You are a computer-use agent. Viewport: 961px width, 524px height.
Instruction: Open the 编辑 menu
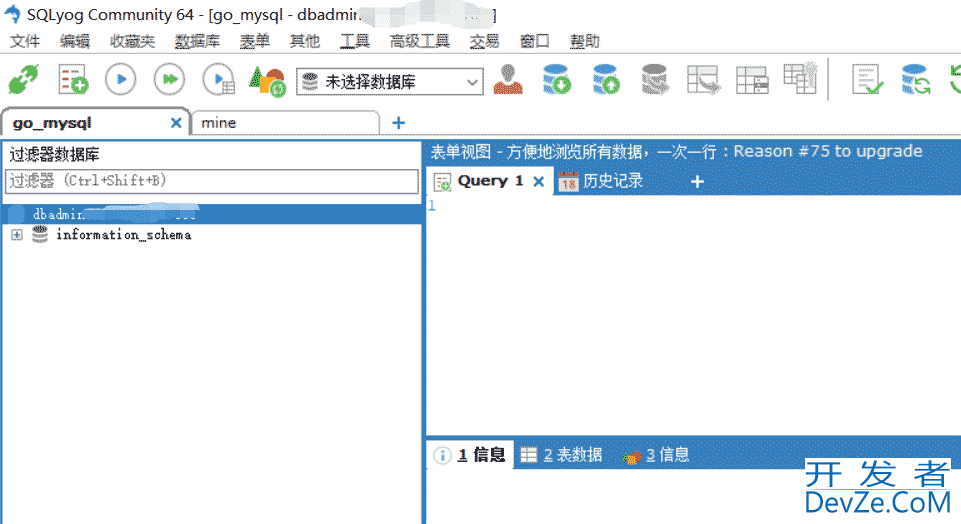75,41
